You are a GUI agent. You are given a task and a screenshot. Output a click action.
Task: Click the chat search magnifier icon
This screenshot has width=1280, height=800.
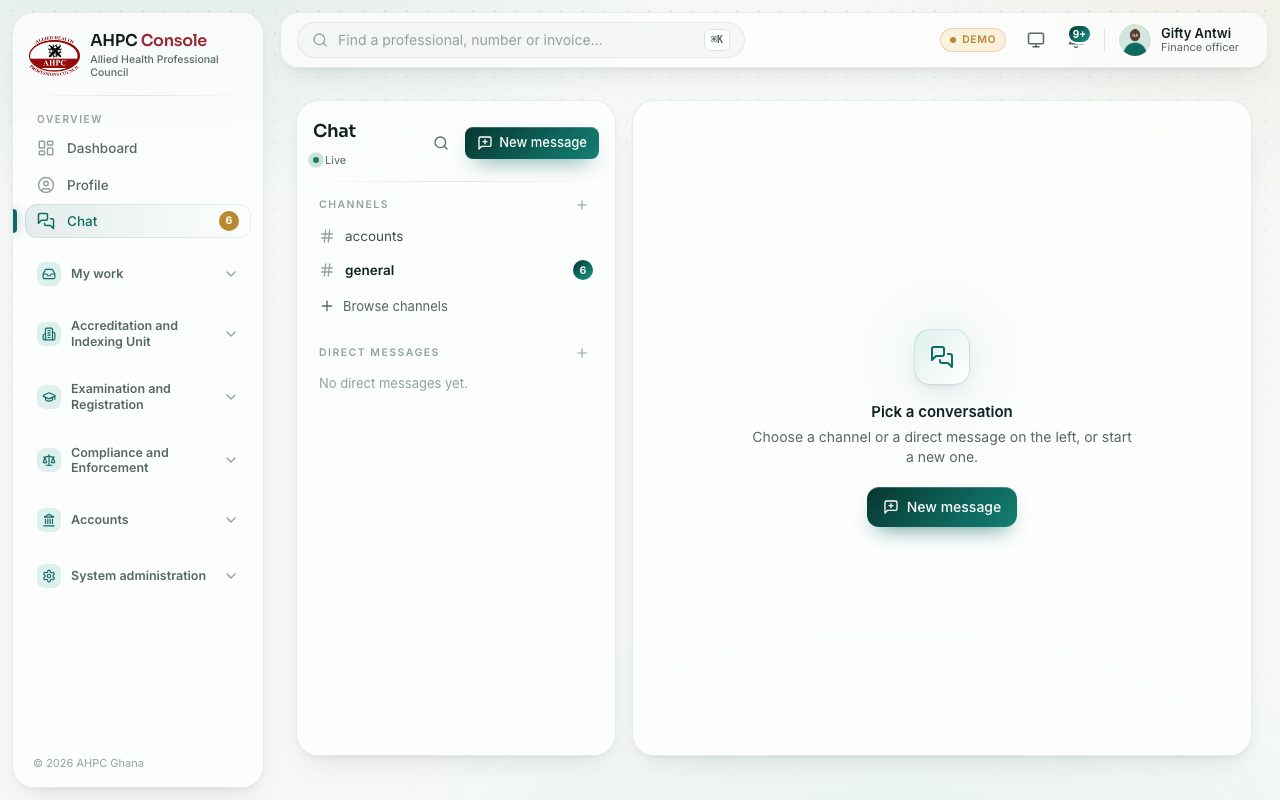[441, 143]
